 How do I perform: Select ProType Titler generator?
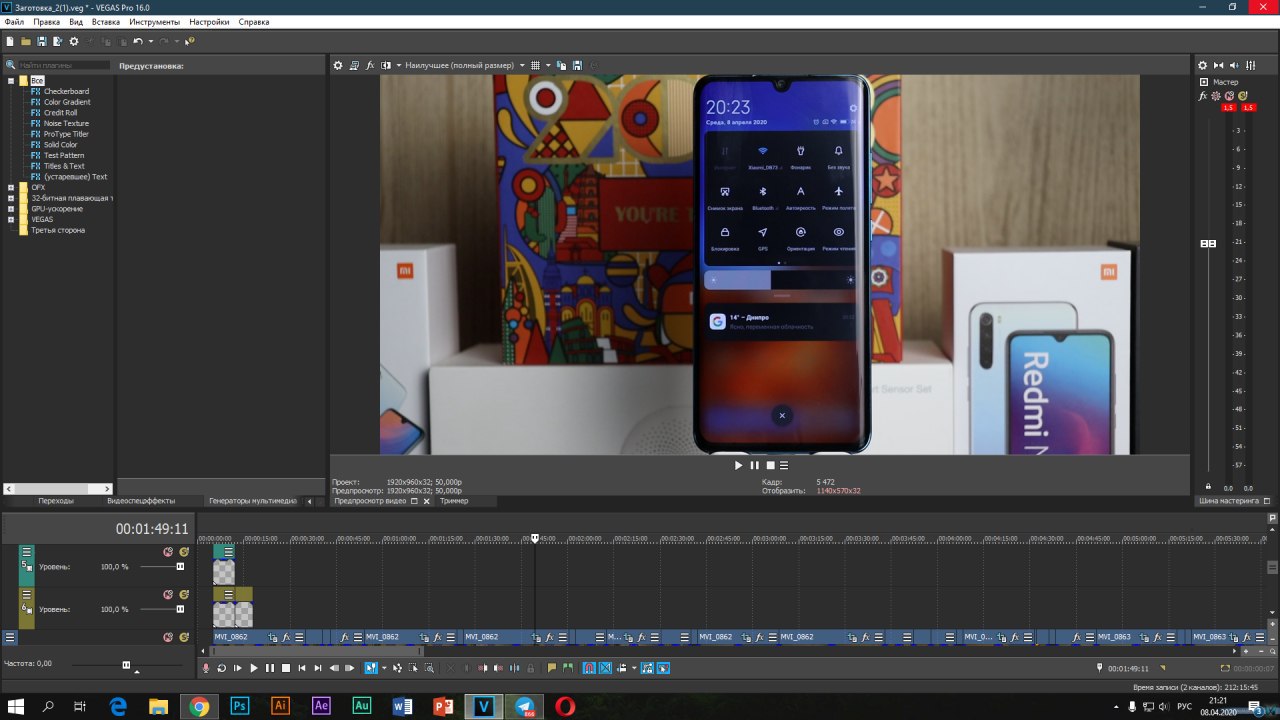(66, 134)
